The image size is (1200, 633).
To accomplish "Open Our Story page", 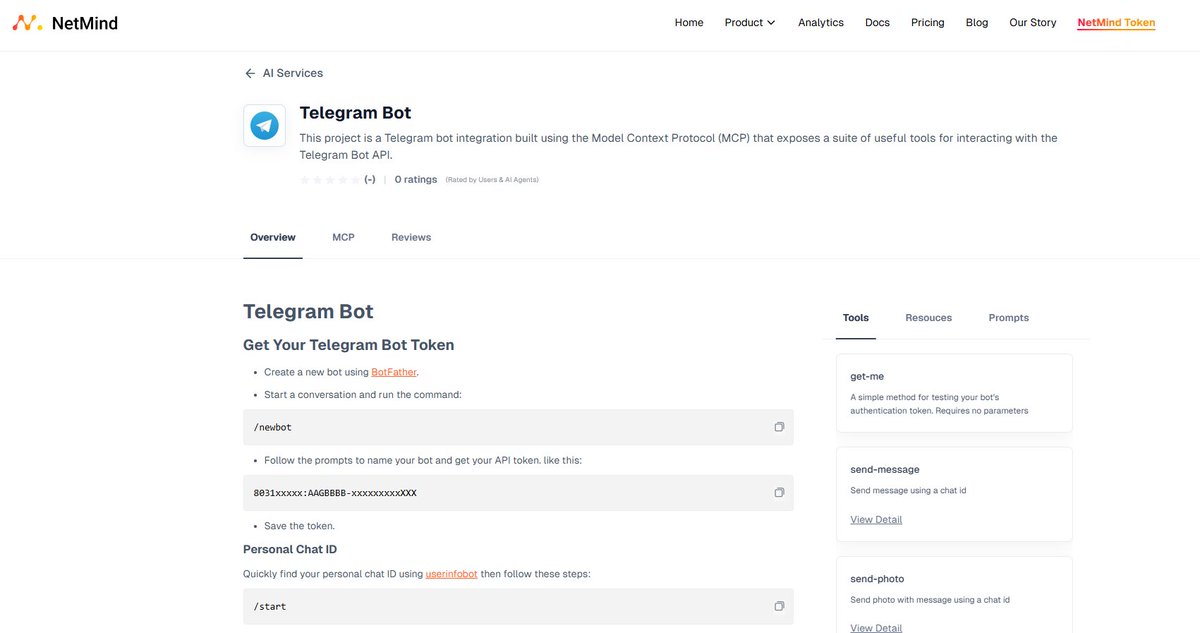I will [1033, 22].
